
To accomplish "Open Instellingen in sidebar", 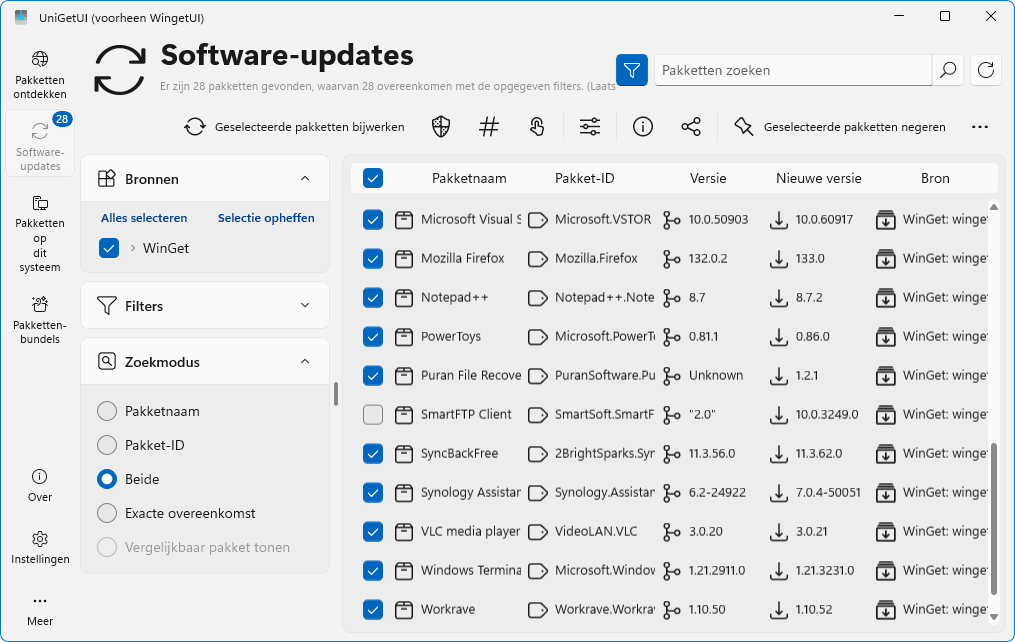I will (x=39, y=548).
